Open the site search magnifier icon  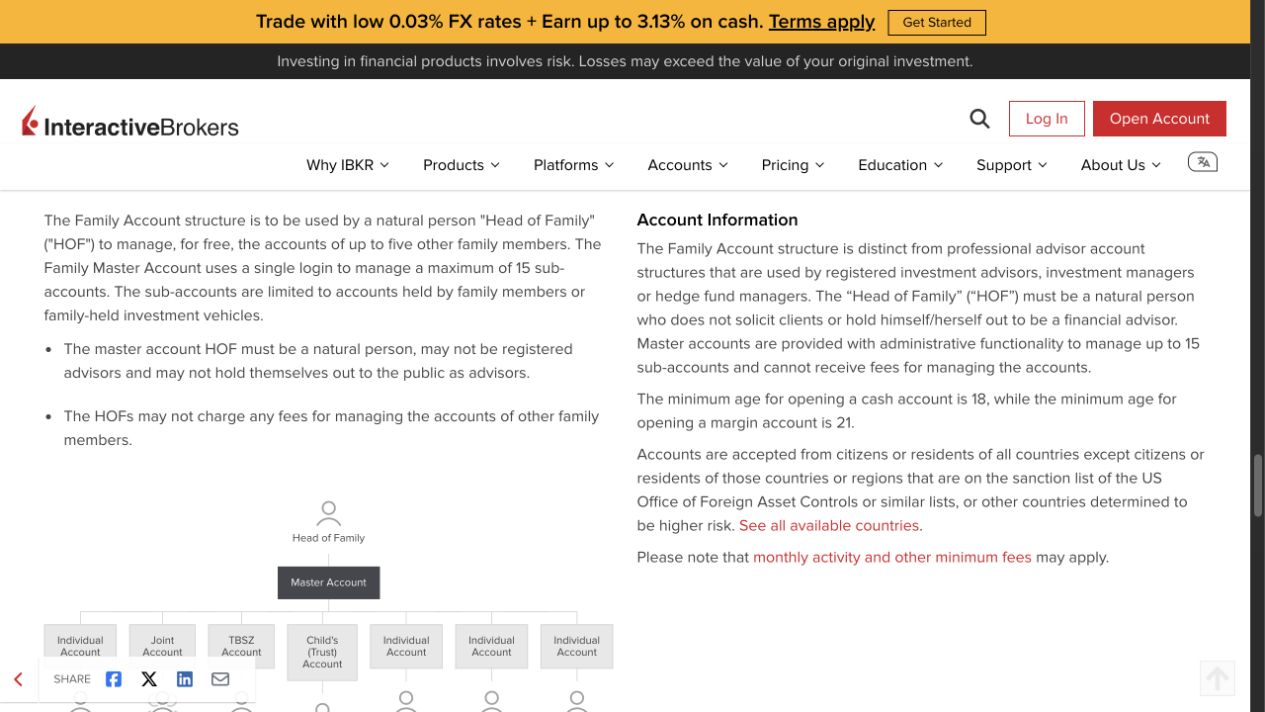(979, 119)
